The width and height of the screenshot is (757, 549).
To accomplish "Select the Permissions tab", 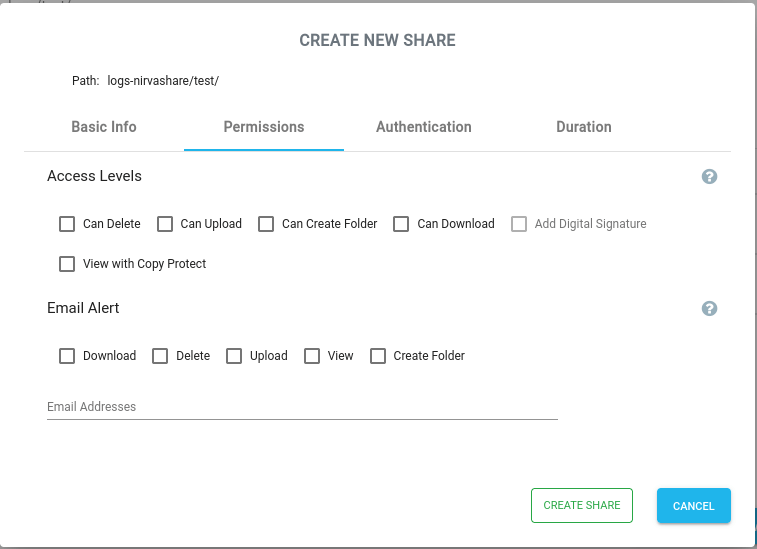I will 264,127.
